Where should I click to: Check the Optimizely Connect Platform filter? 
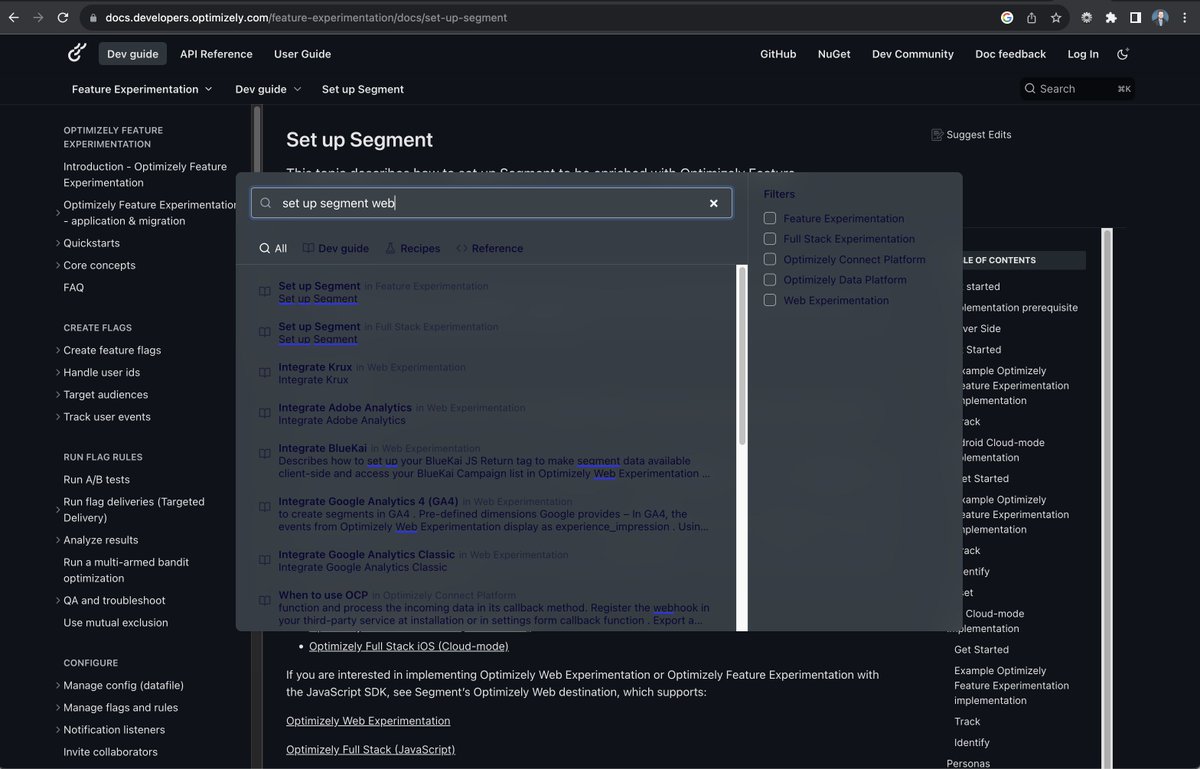[x=770, y=259]
